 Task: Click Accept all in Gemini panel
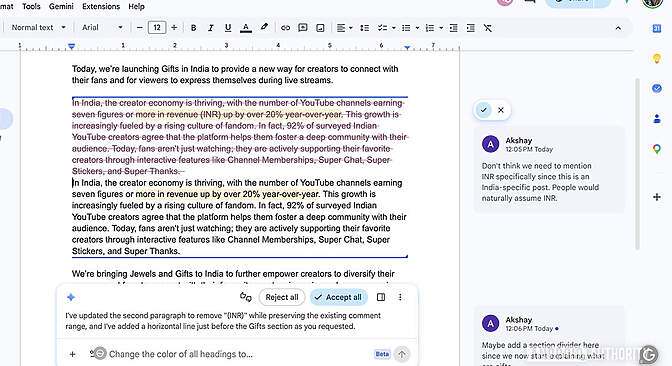click(x=339, y=297)
